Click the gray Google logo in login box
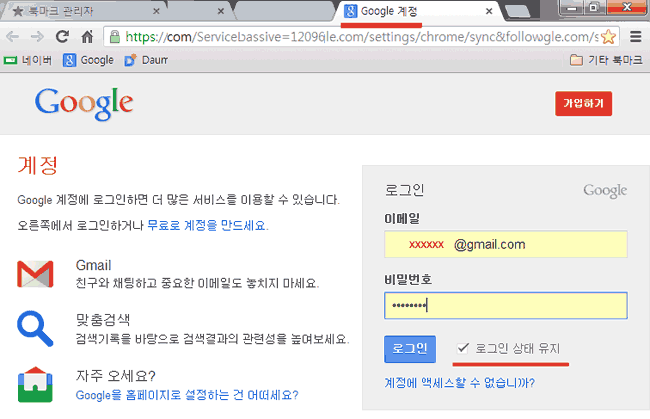650x419 pixels. click(605, 191)
